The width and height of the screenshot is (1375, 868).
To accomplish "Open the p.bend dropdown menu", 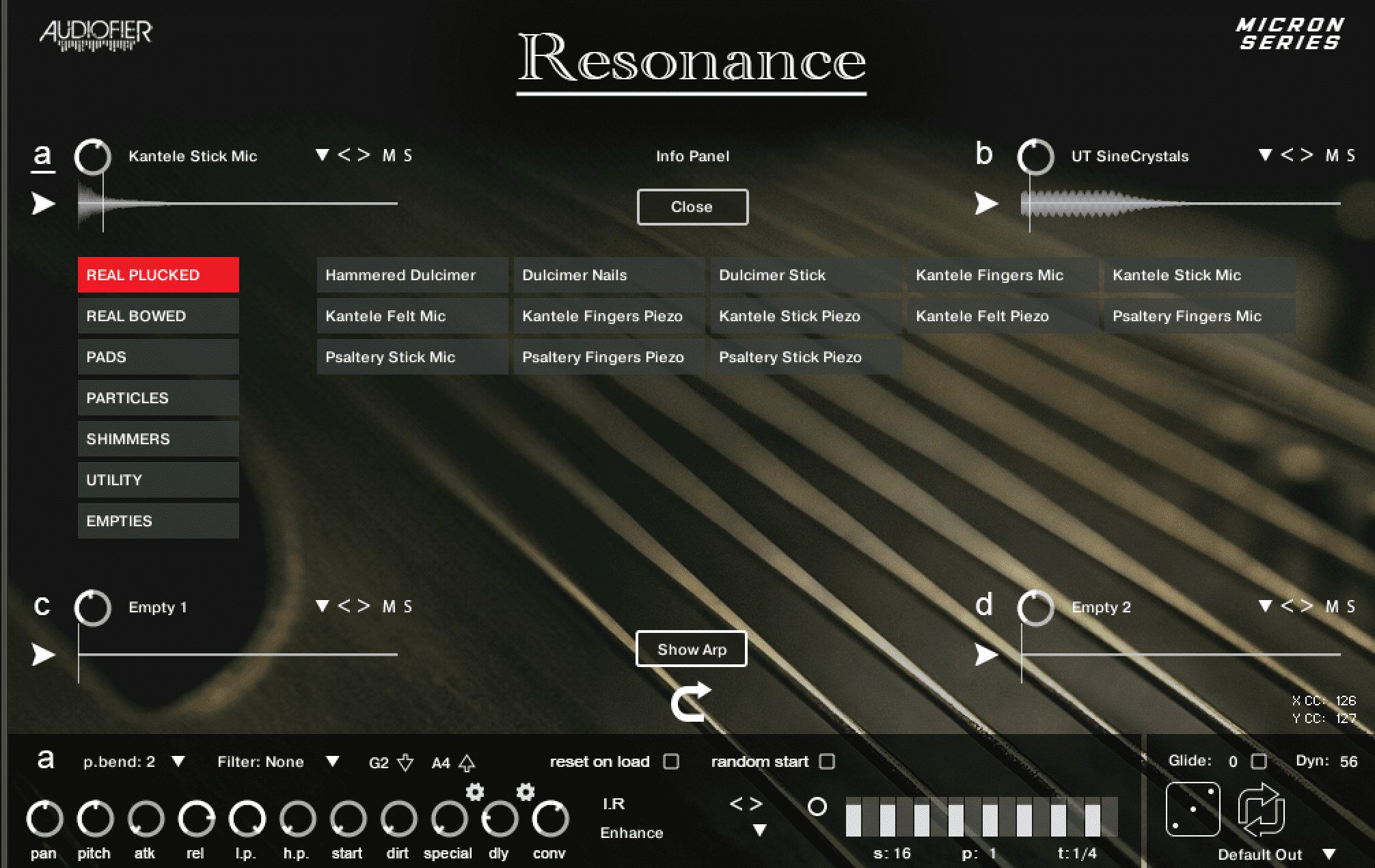I will (177, 761).
